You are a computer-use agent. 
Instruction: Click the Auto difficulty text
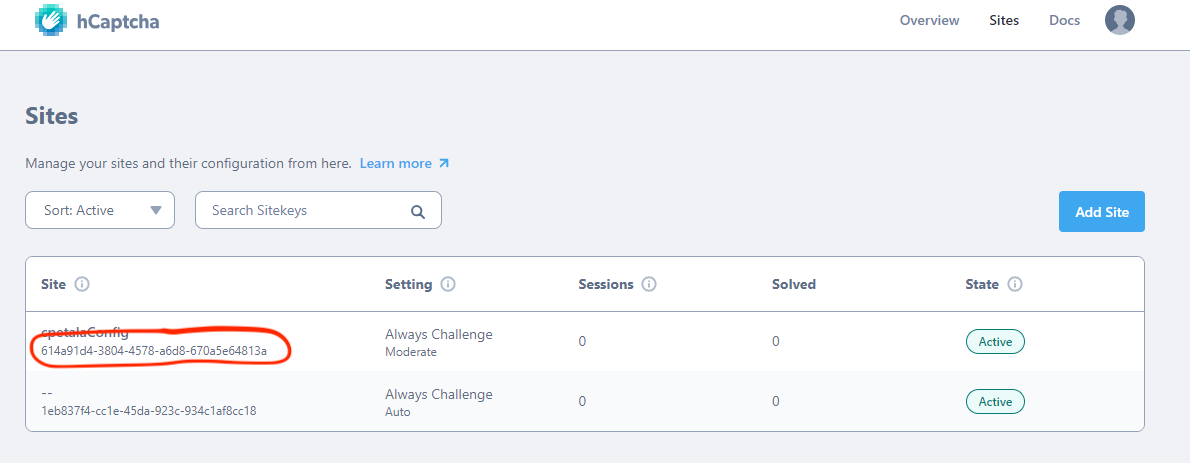[x=398, y=412]
